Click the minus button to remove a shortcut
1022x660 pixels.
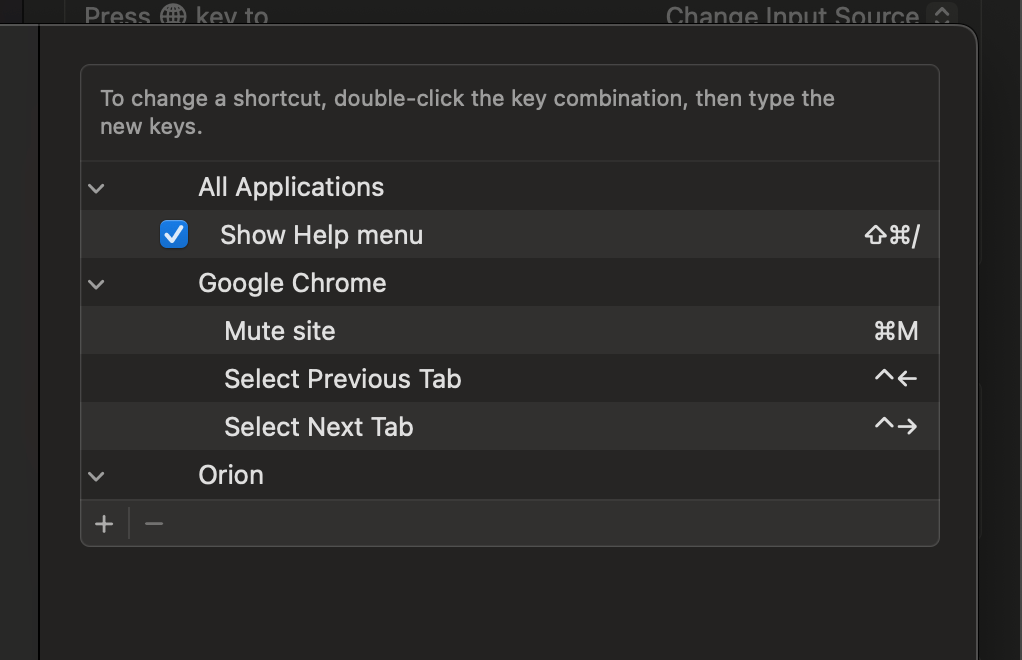154,524
